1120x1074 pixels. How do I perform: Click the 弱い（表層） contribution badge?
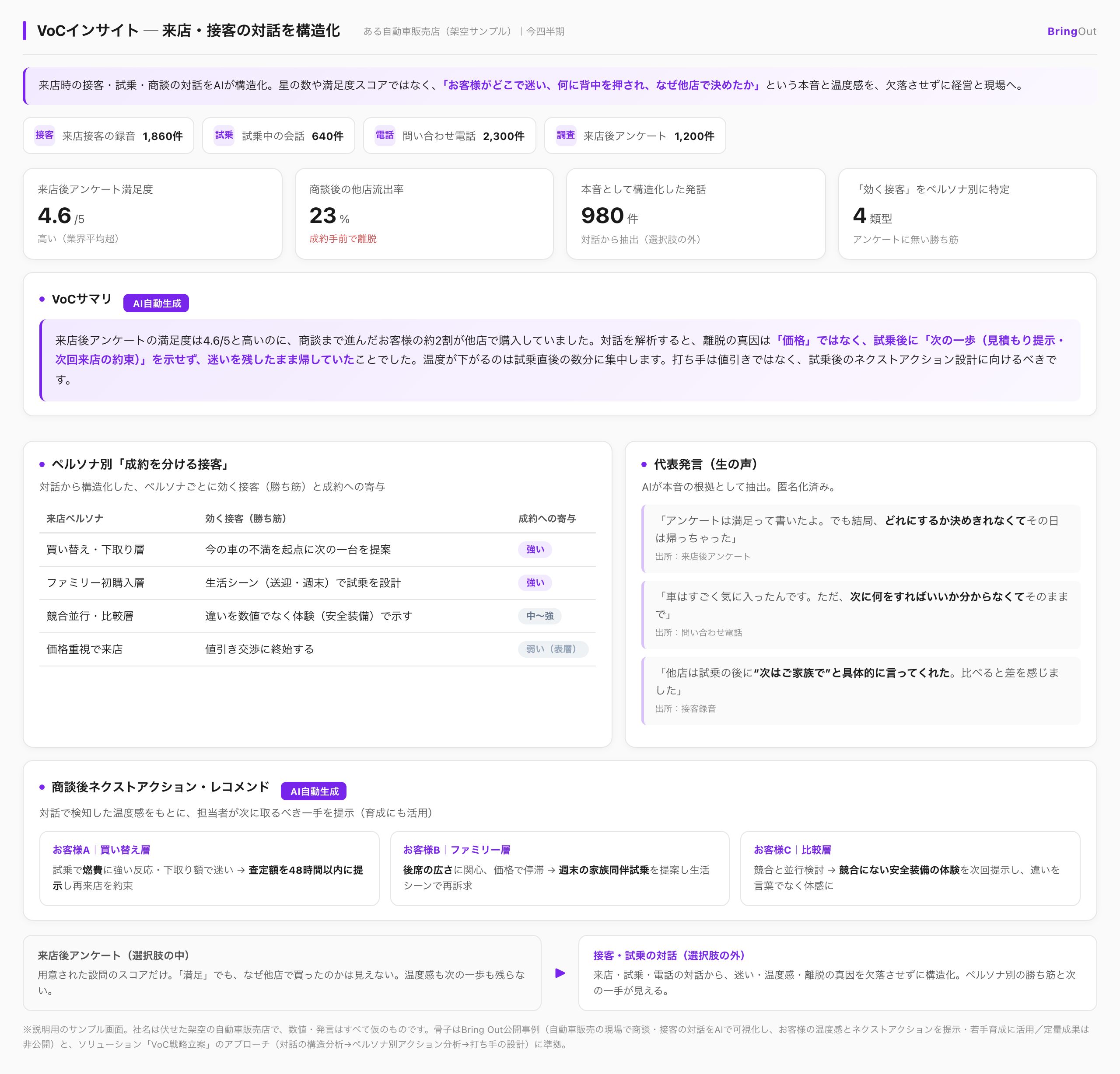[x=553, y=649]
